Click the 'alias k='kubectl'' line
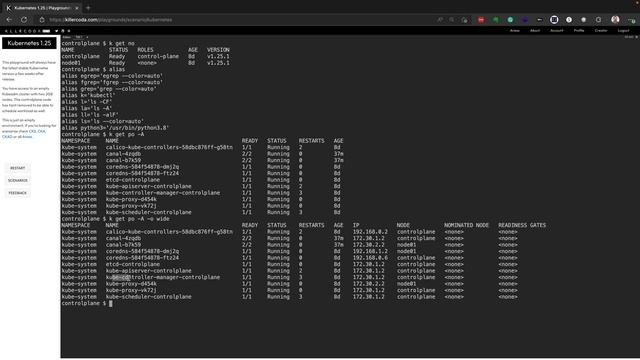 [x=88, y=96]
